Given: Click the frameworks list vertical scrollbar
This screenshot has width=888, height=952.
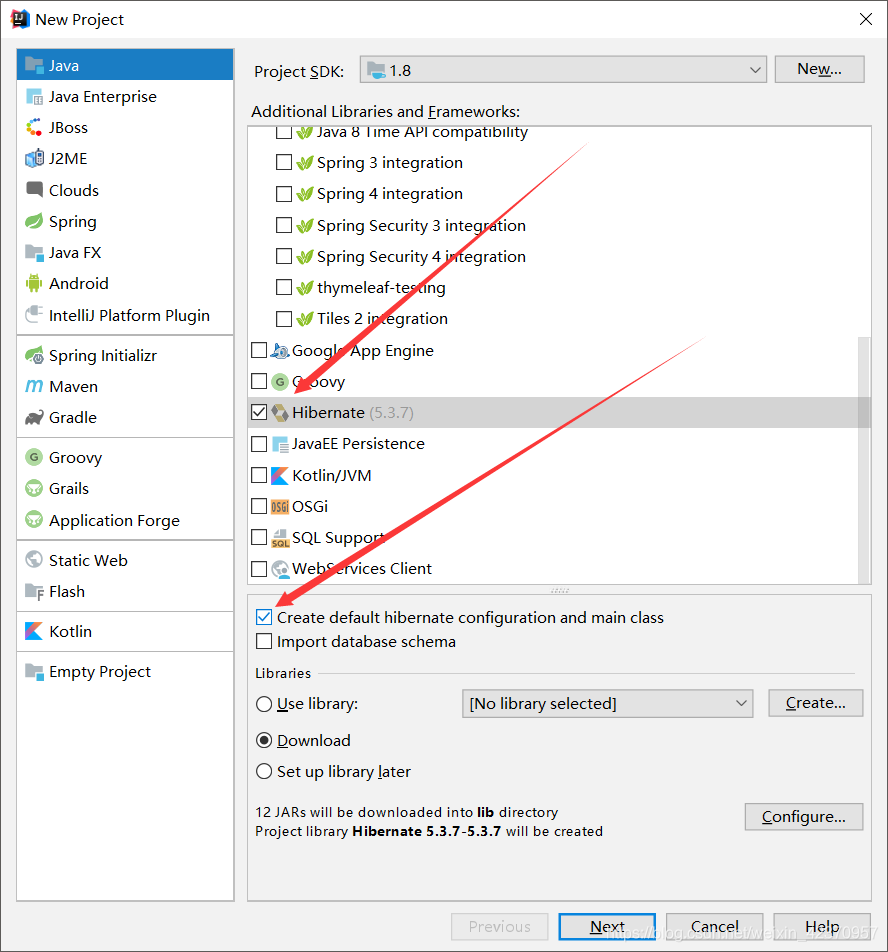Looking at the screenshot, I should pos(864,460).
